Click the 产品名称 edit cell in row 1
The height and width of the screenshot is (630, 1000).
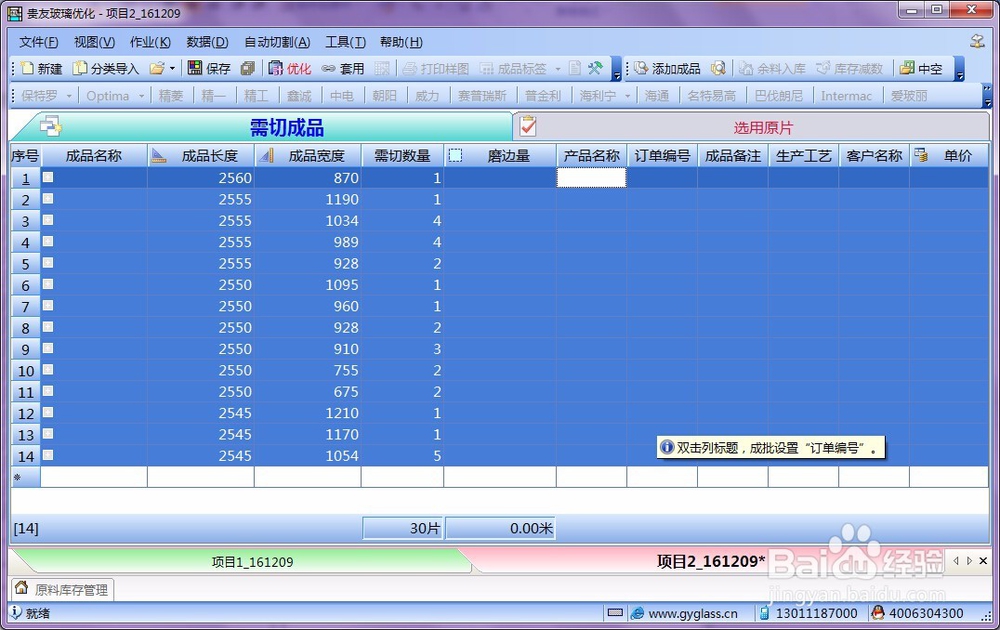[x=591, y=177]
